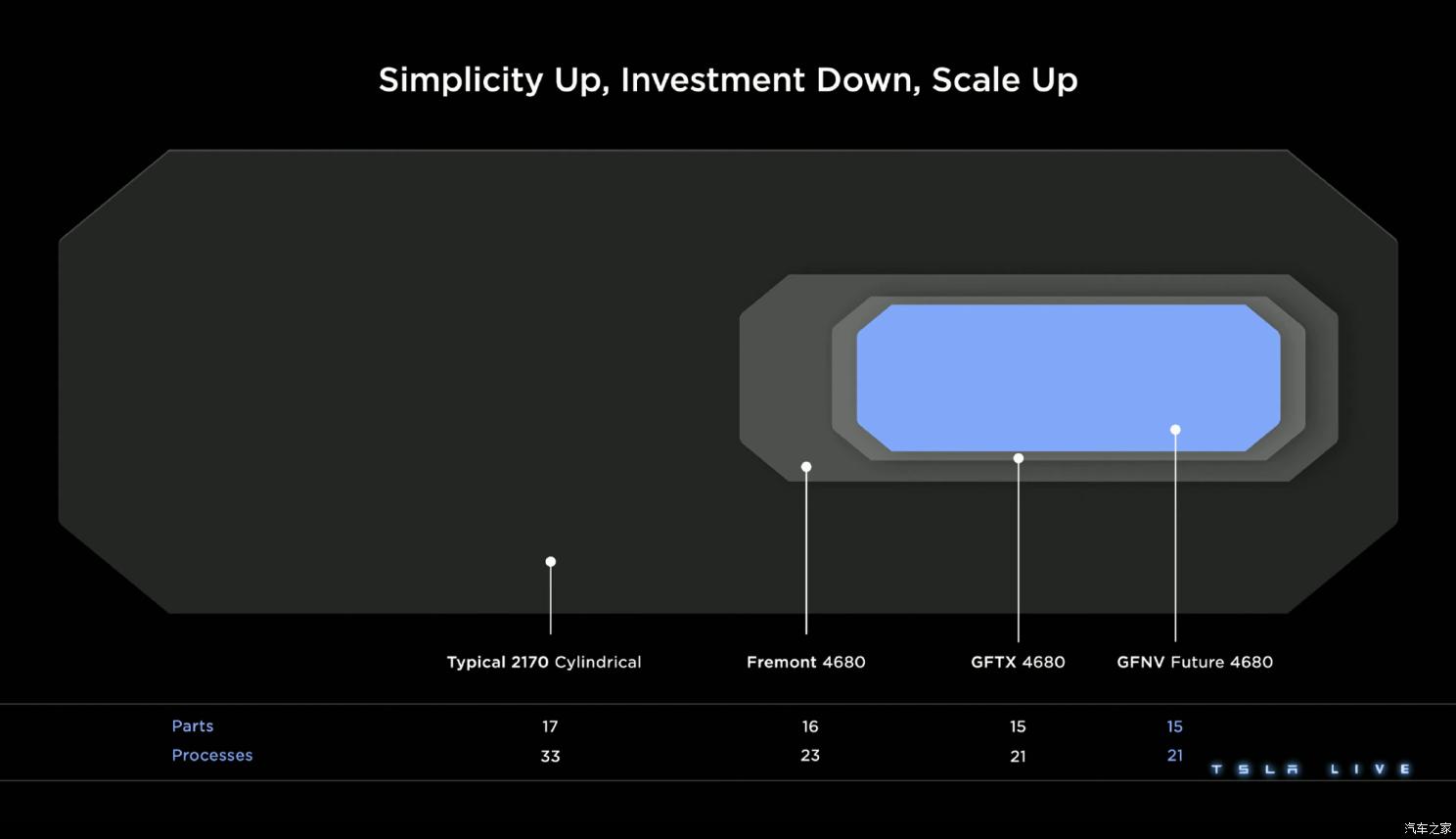This screenshot has height=839, width=1456.
Task: Click the GFTX 4680 marker dot
Action: (x=1019, y=458)
